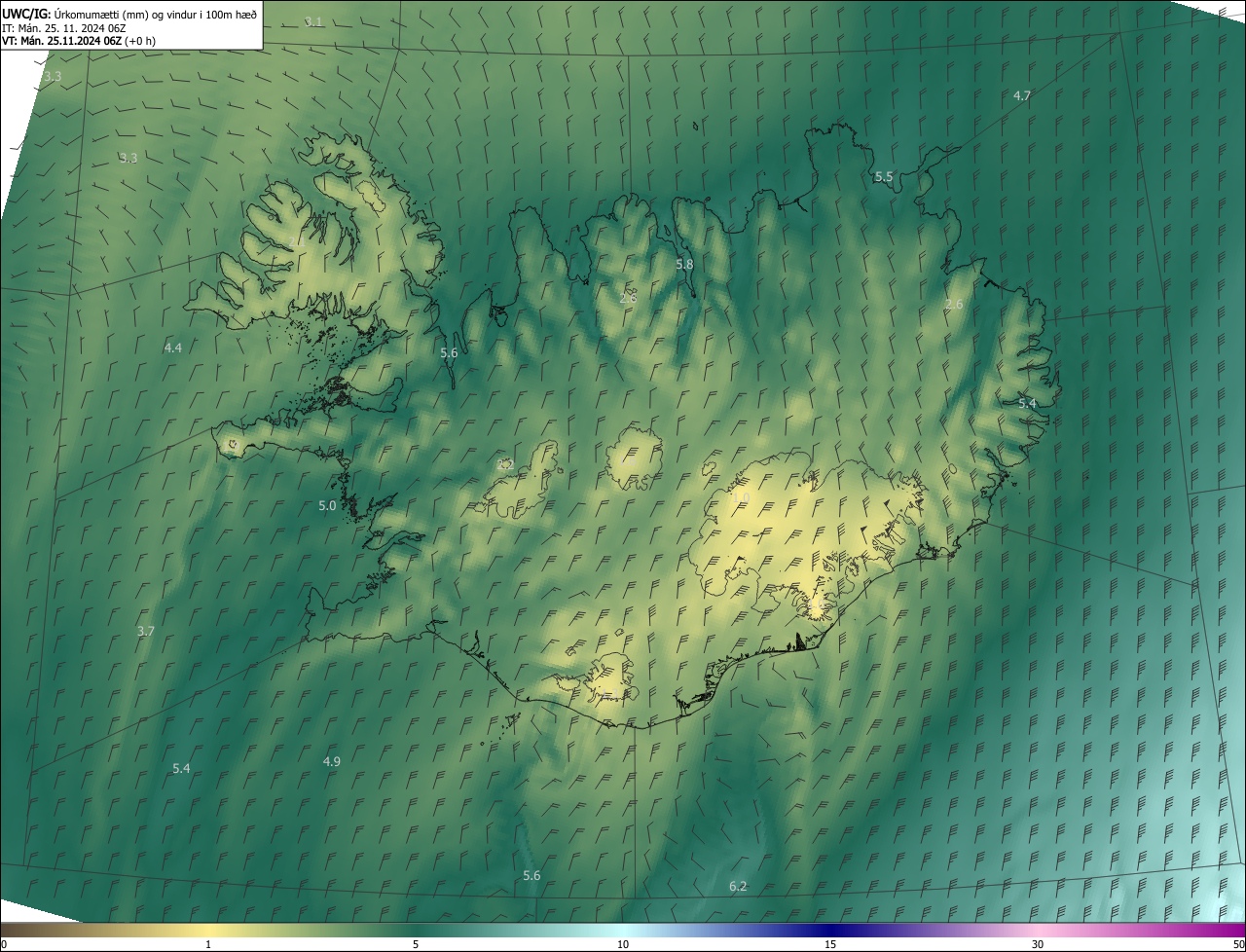Image resolution: width=1246 pixels, height=952 pixels.
Task: Click the 2.6 value label over northeast Iceland
Action: tap(954, 304)
